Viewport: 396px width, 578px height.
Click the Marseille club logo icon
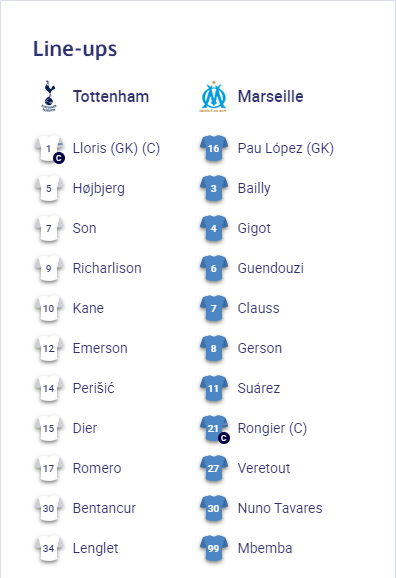pos(214,97)
